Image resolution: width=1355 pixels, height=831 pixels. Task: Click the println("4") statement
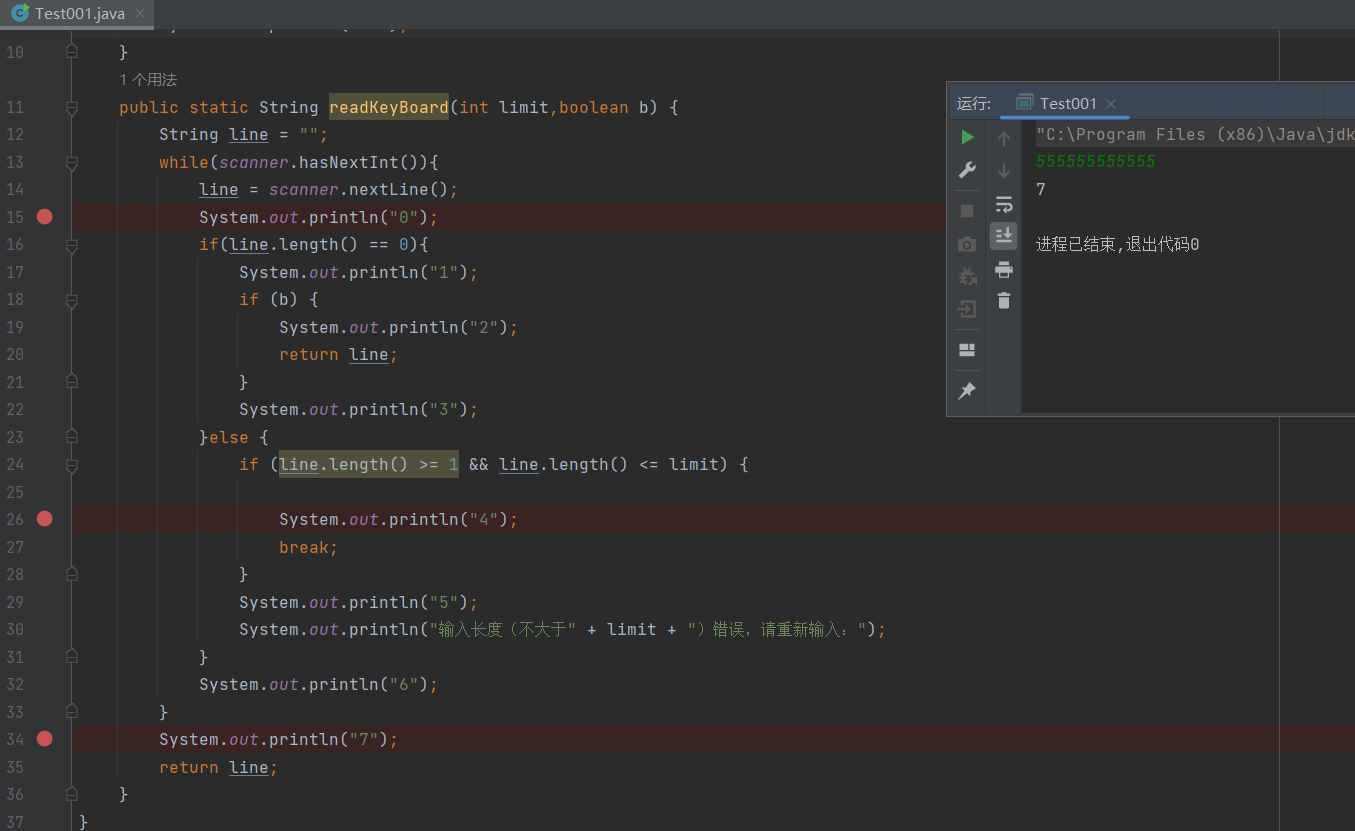click(x=398, y=519)
